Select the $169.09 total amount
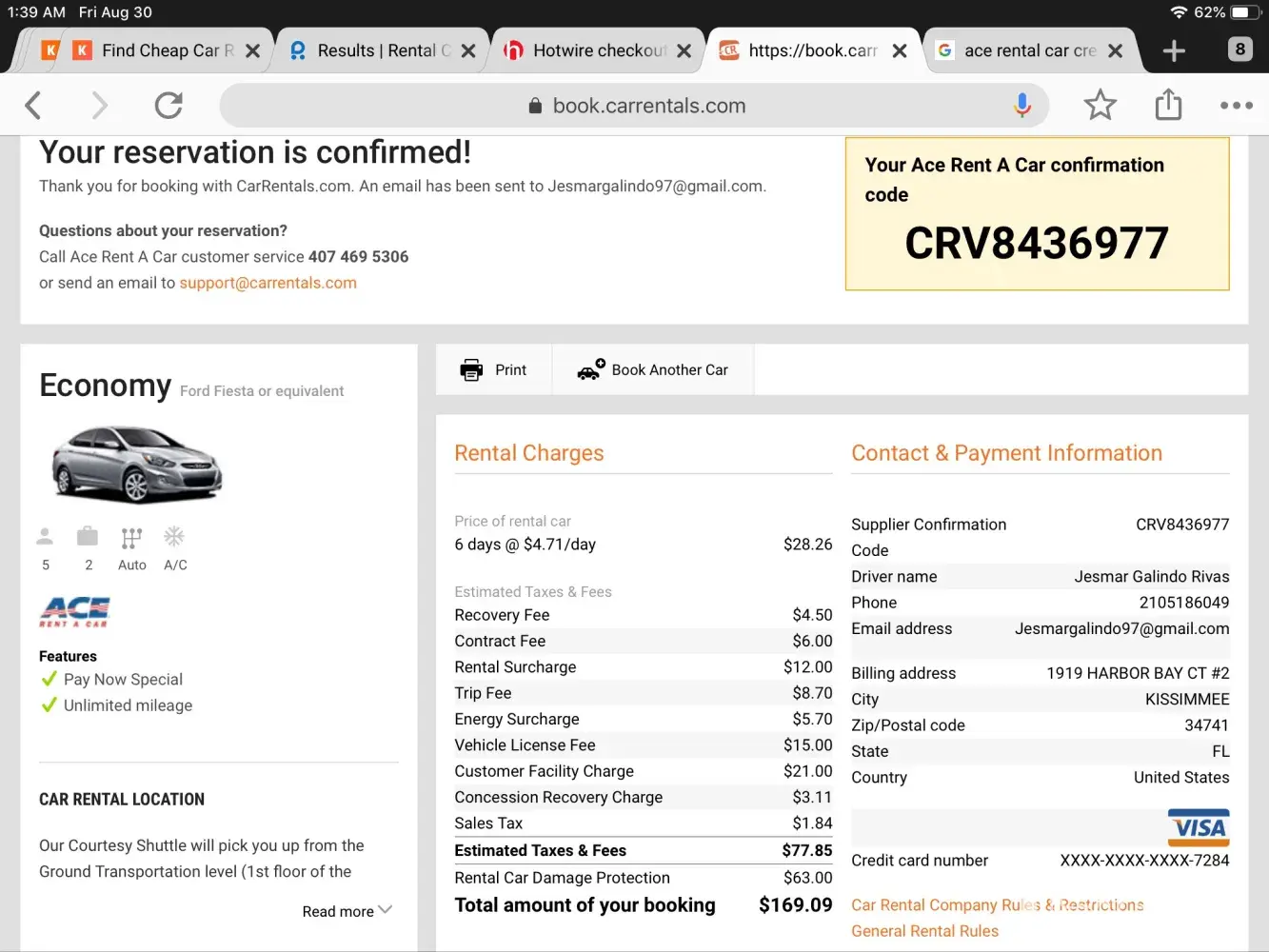Screen dimensions: 1269x952 click(x=796, y=905)
